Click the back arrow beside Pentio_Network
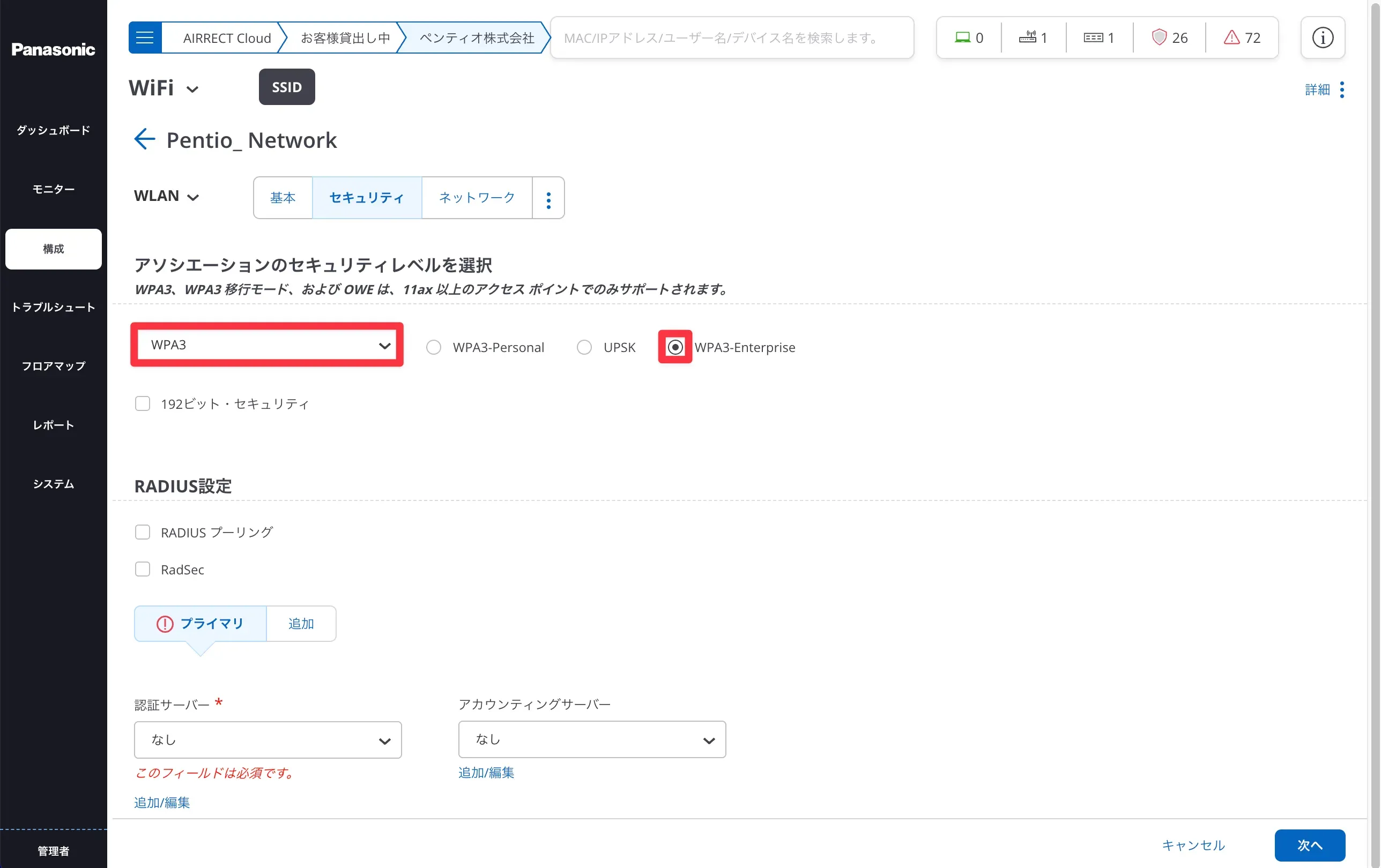The width and height of the screenshot is (1381, 868). [144, 139]
